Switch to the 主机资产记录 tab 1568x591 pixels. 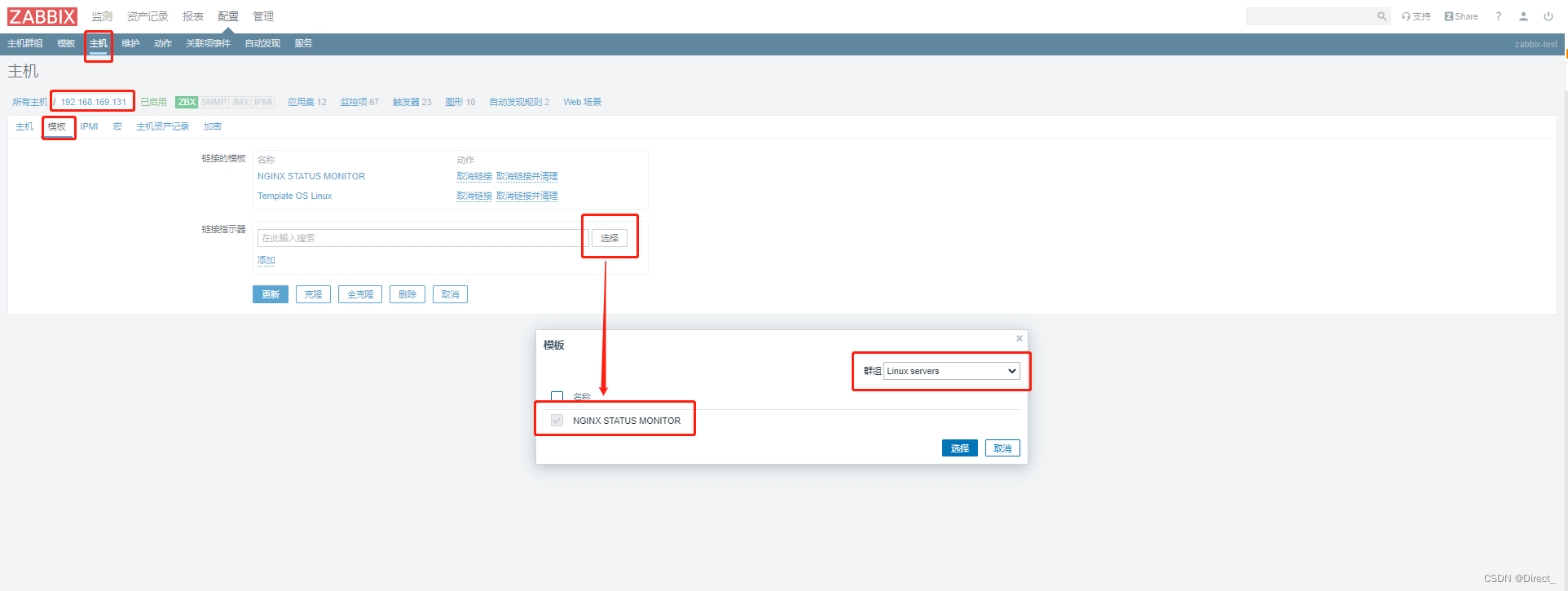[163, 126]
